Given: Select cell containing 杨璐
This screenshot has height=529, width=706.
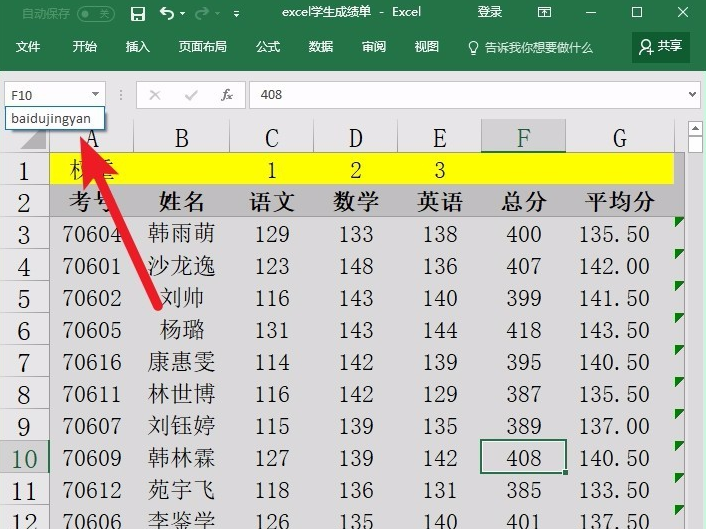Looking at the screenshot, I should pyautogui.click(x=181, y=330).
